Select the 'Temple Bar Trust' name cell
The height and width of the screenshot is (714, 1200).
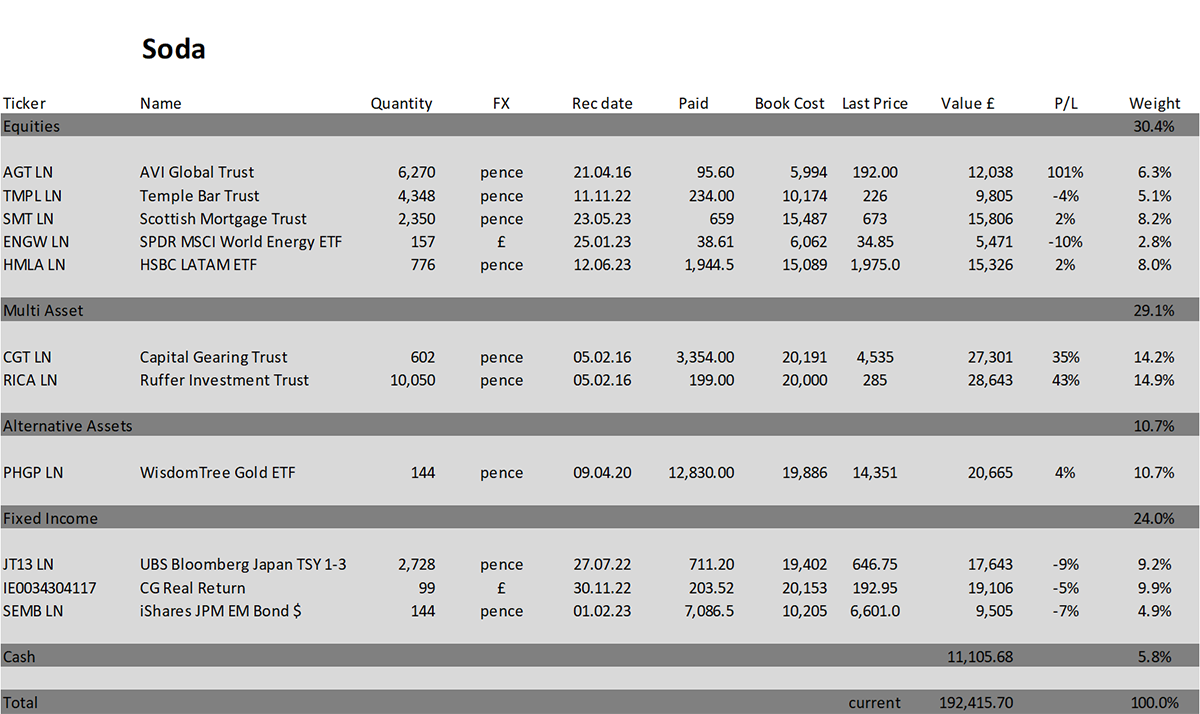tap(200, 196)
